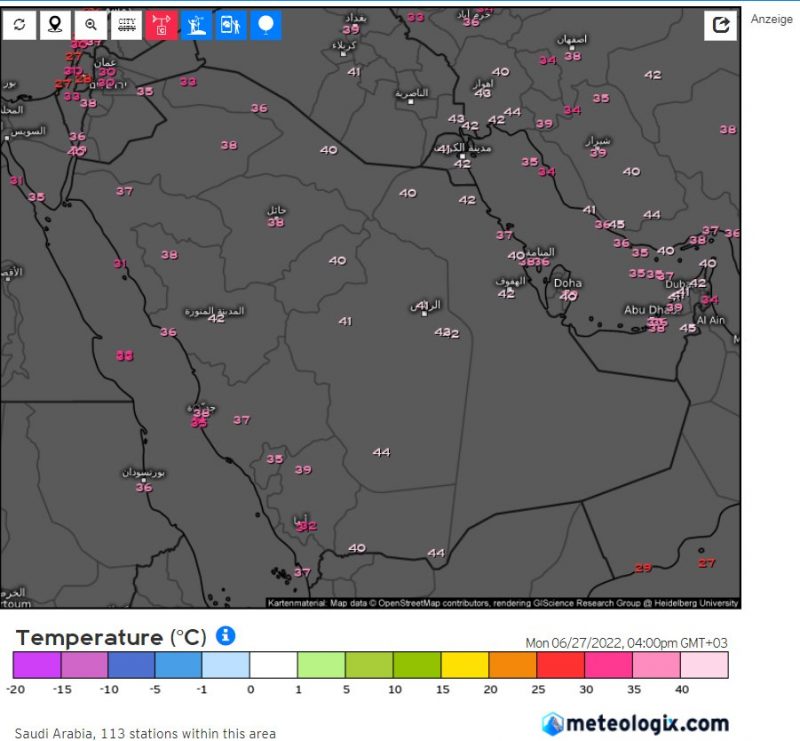The height and width of the screenshot is (741, 800).
Task: Click the Abu Dhabi city label
Action: coord(645,310)
